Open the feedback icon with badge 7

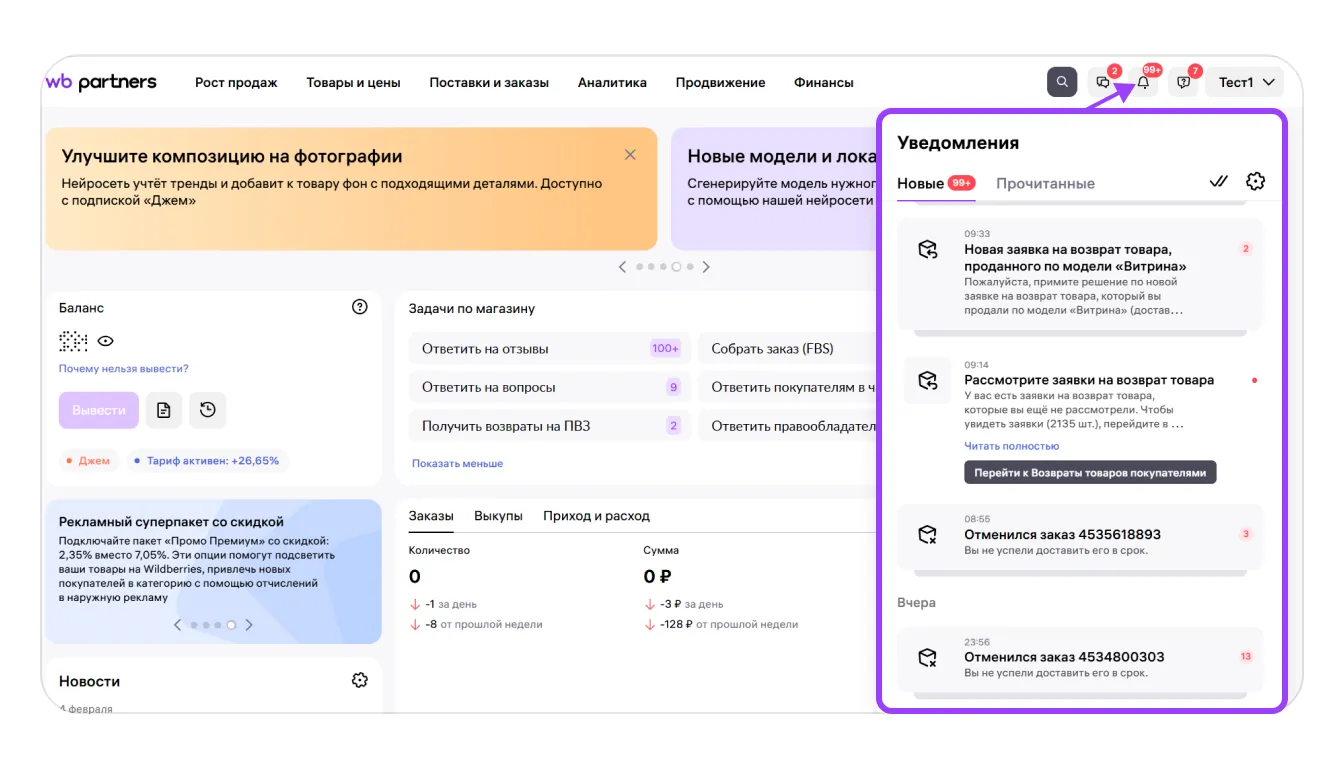[x=1184, y=83]
